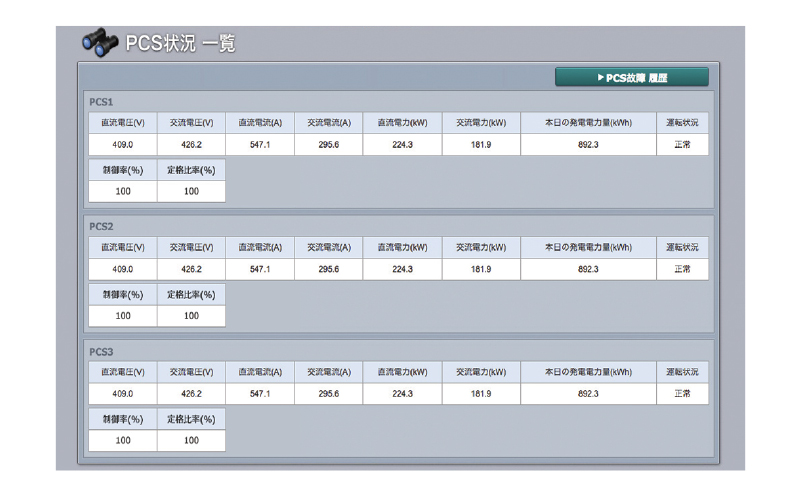
Task: Click PCS3 交流電流(A) value 295.6
Action: 329,394
